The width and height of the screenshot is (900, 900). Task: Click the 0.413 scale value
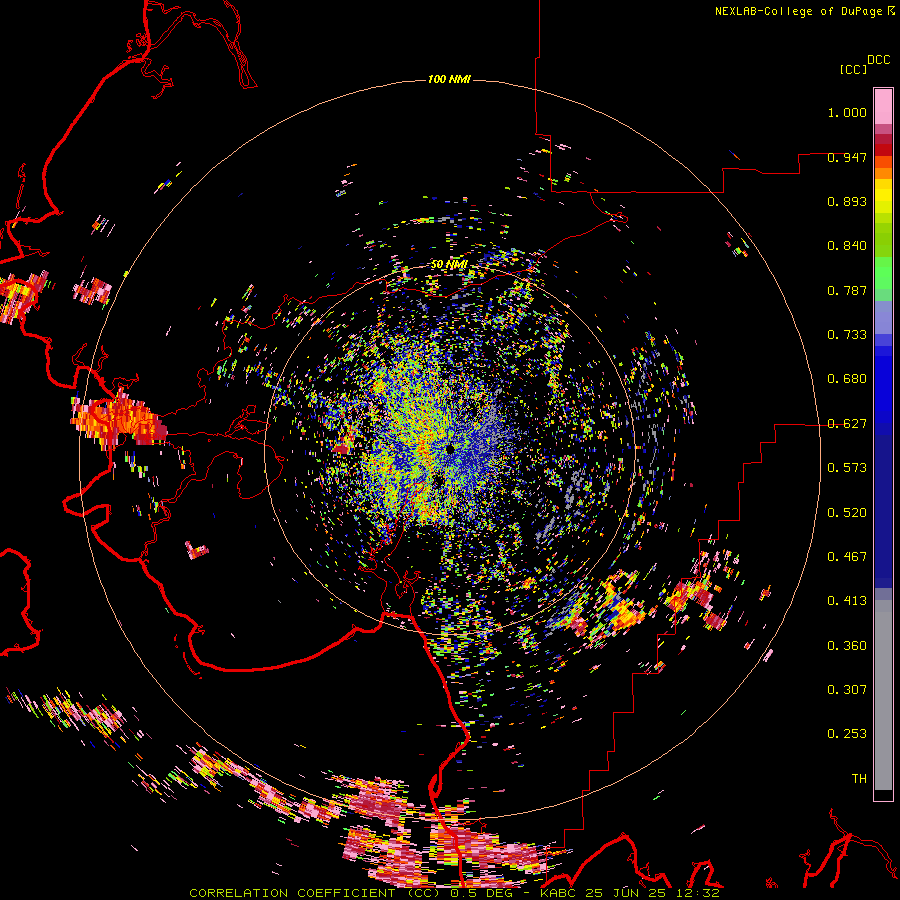847,601
